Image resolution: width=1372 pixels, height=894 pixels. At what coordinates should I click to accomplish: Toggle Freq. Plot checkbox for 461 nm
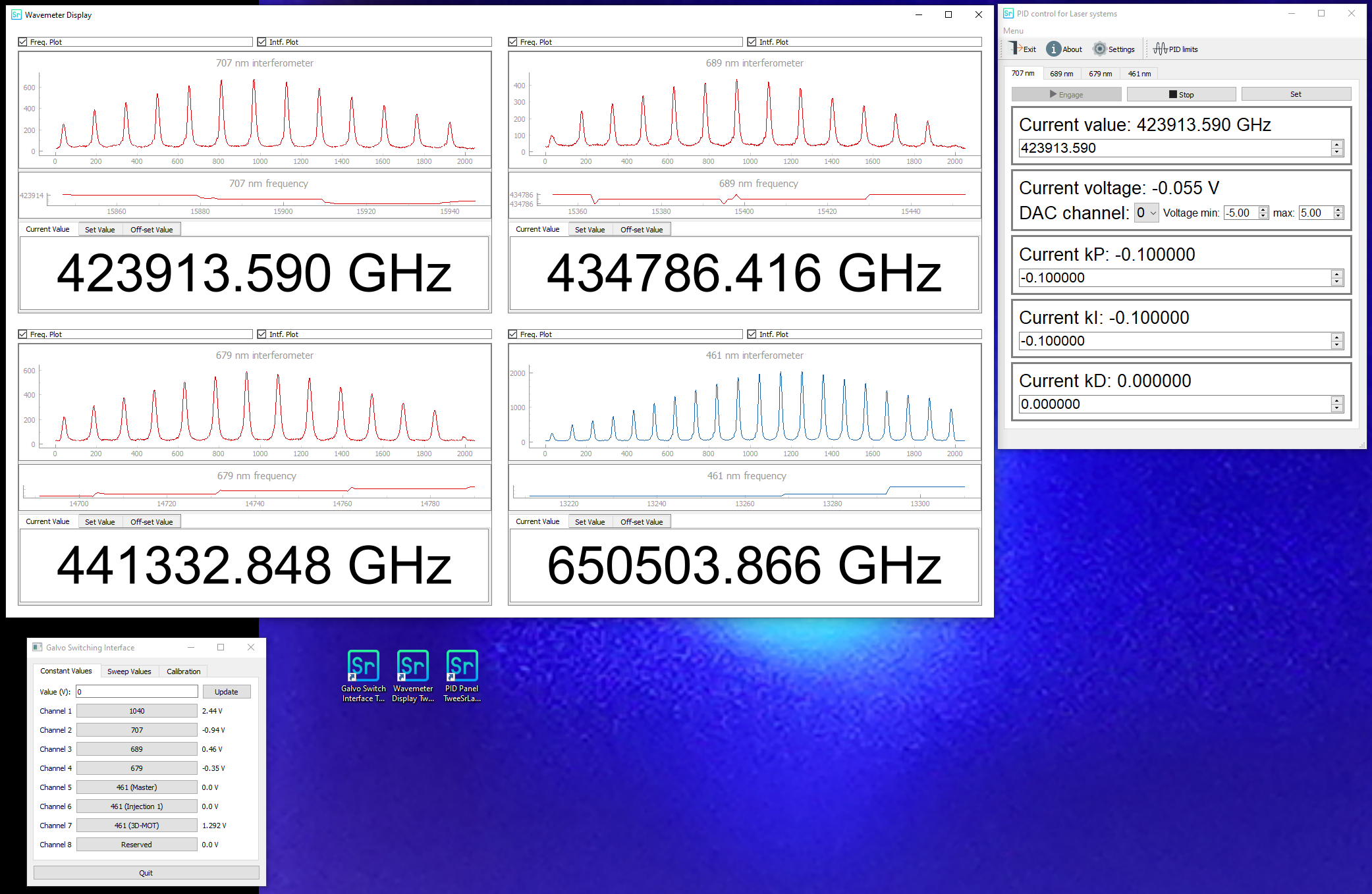point(513,334)
